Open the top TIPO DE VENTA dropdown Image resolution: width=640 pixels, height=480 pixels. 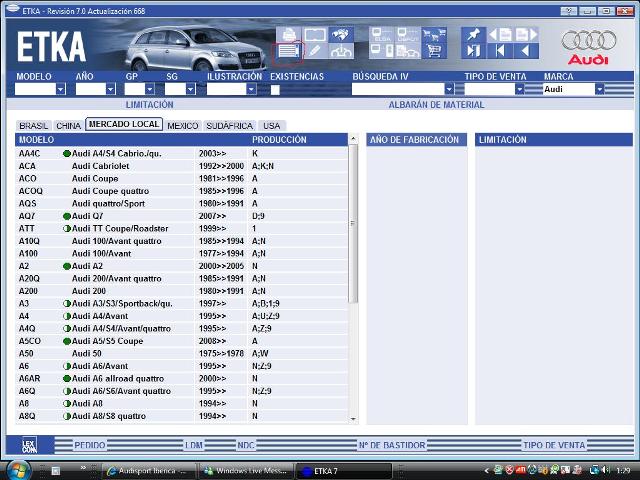[x=519, y=89]
